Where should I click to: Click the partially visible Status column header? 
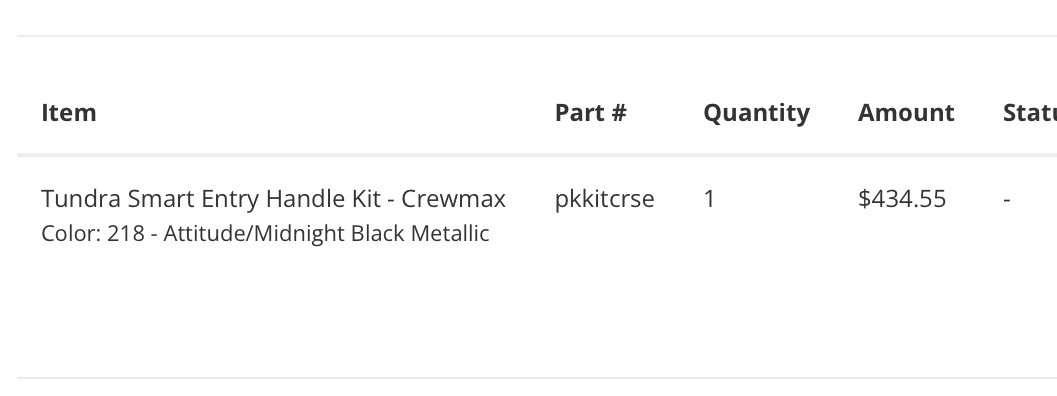tap(1030, 113)
